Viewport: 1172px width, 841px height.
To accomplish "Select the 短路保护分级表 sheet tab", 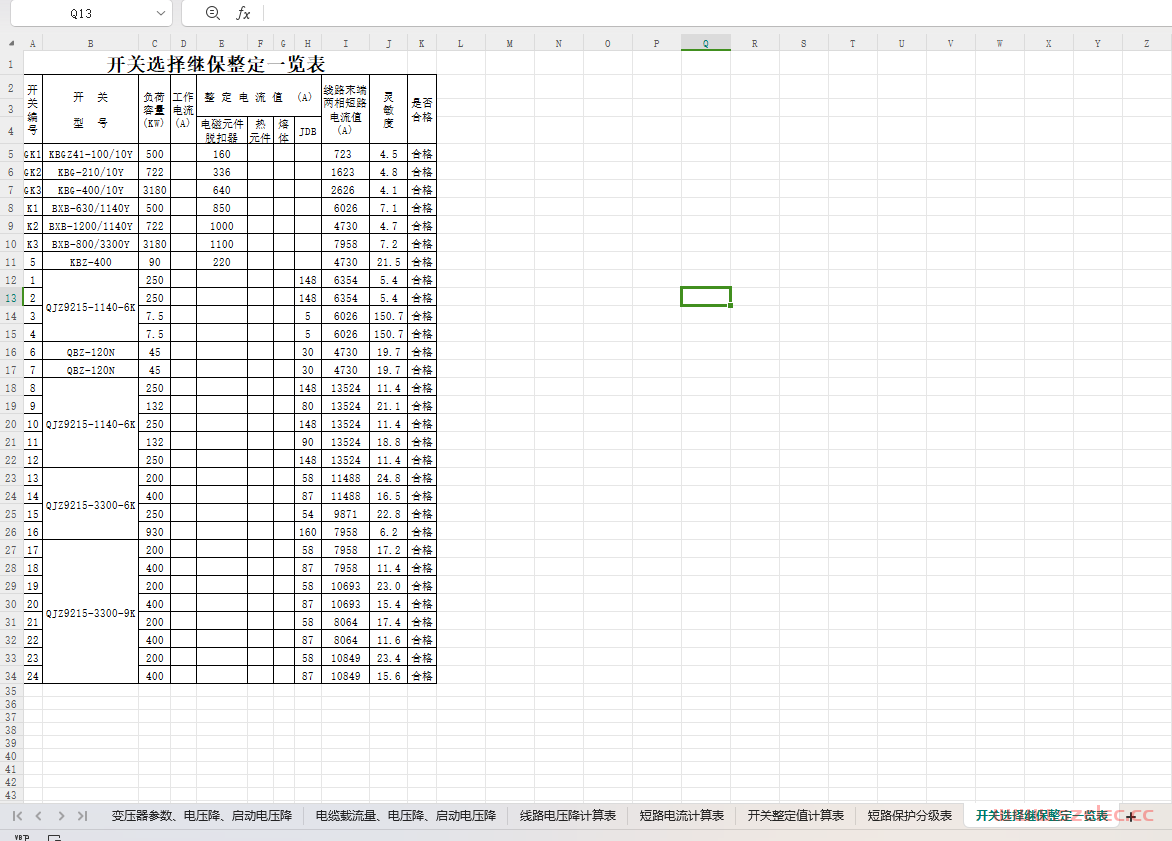I will (910, 816).
